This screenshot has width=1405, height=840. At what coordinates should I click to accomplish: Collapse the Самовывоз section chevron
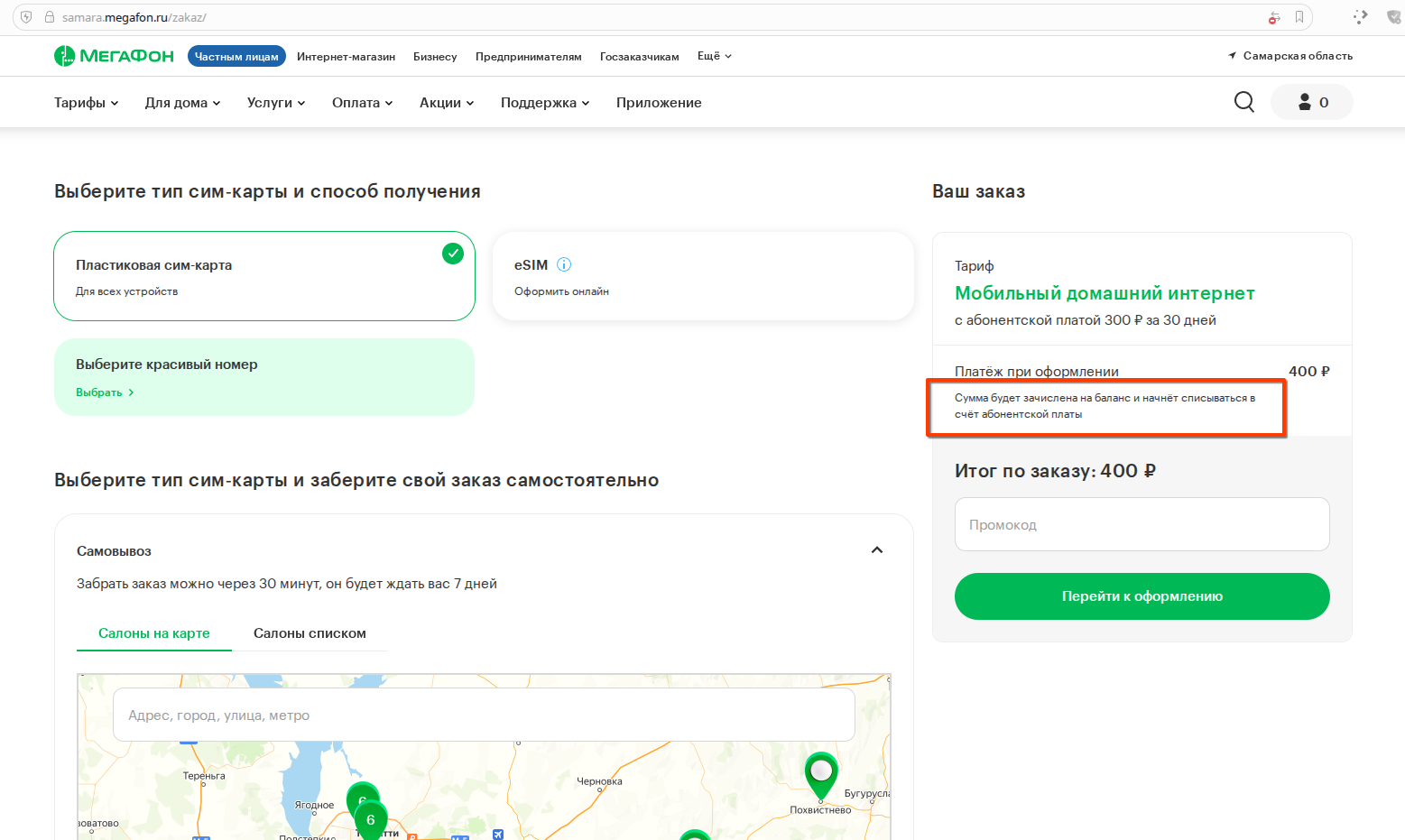click(x=877, y=550)
